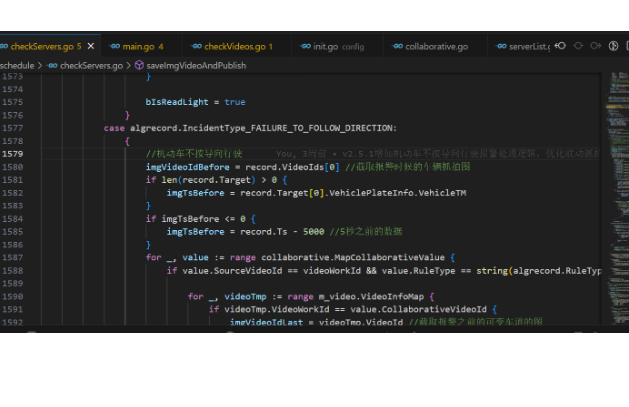629x407 pixels.
Task: Click Go to previous change icon
Action: tap(561, 46)
